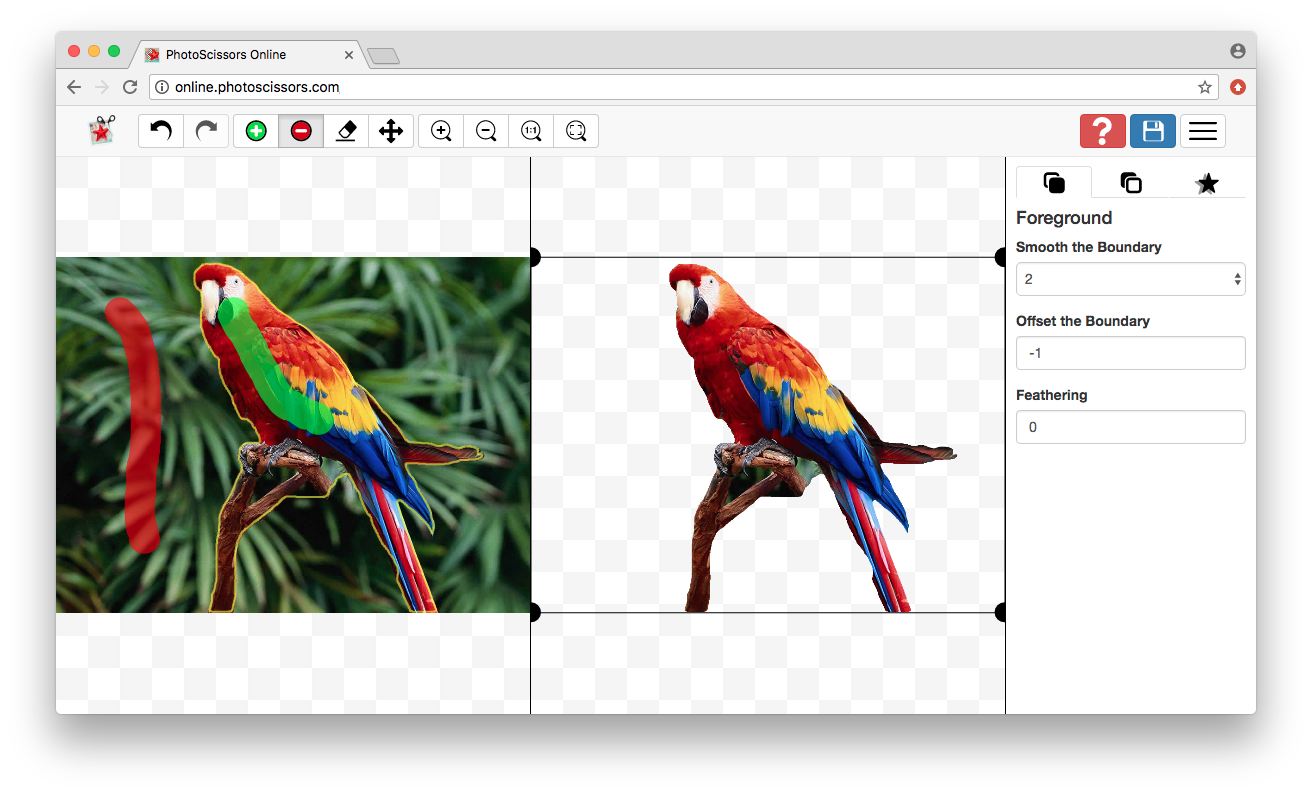Select the green foreground marker tool
Image resolution: width=1312 pixels, height=794 pixels.
256,131
